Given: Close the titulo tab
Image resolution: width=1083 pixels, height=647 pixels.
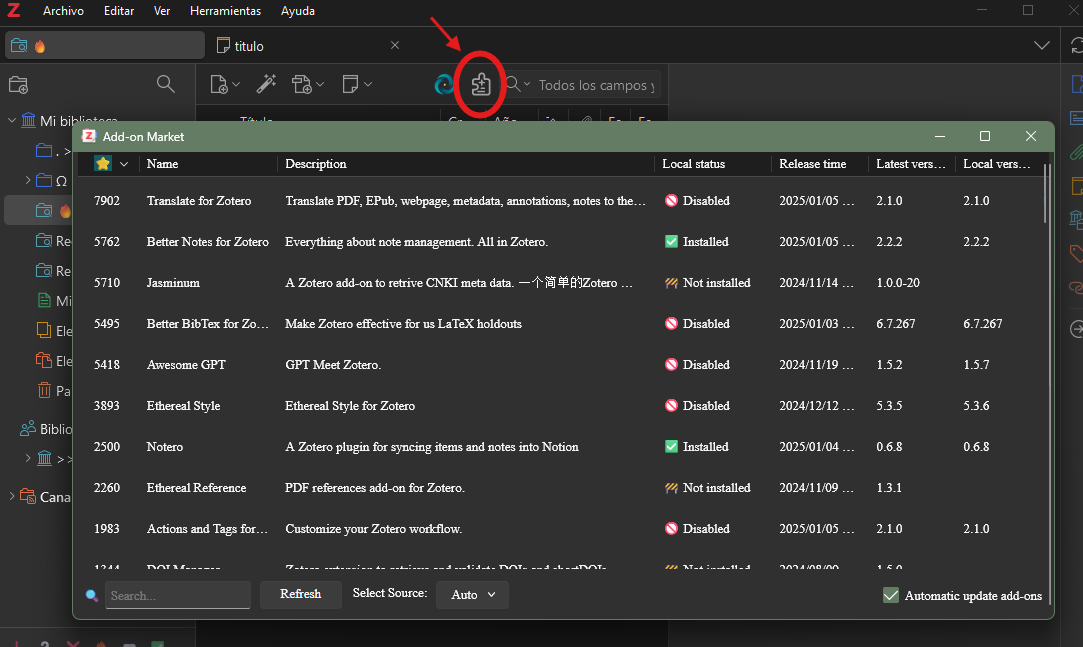Looking at the screenshot, I should [394, 45].
